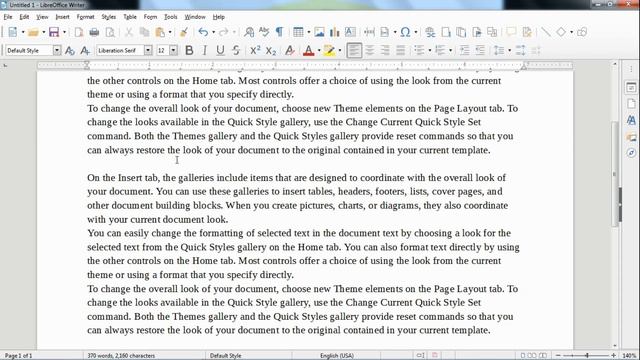Open the Tools menu
This screenshot has width=640, height=360.
(171, 17)
